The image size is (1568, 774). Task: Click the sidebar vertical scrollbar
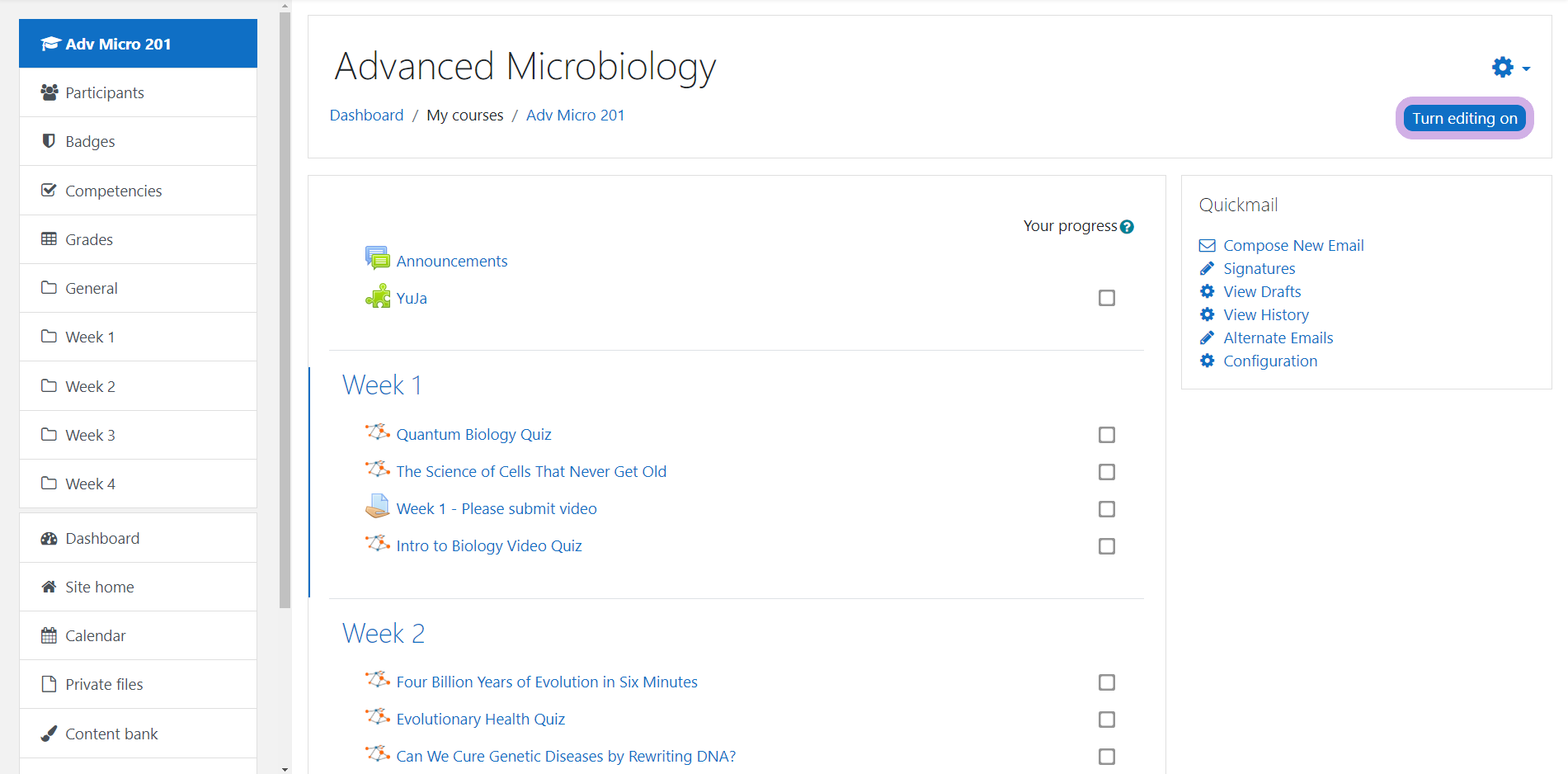point(285,330)
